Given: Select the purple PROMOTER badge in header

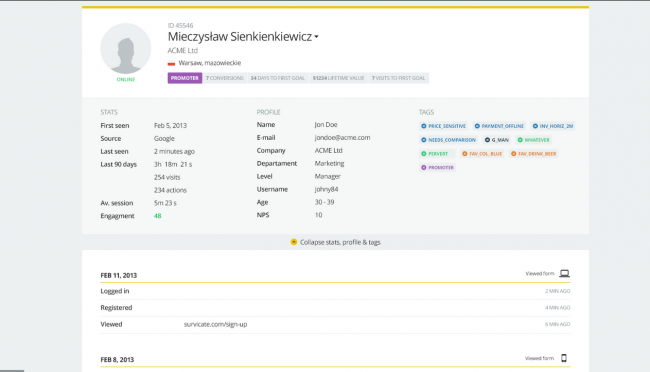Looking at the screenshot, I should 184,78.
